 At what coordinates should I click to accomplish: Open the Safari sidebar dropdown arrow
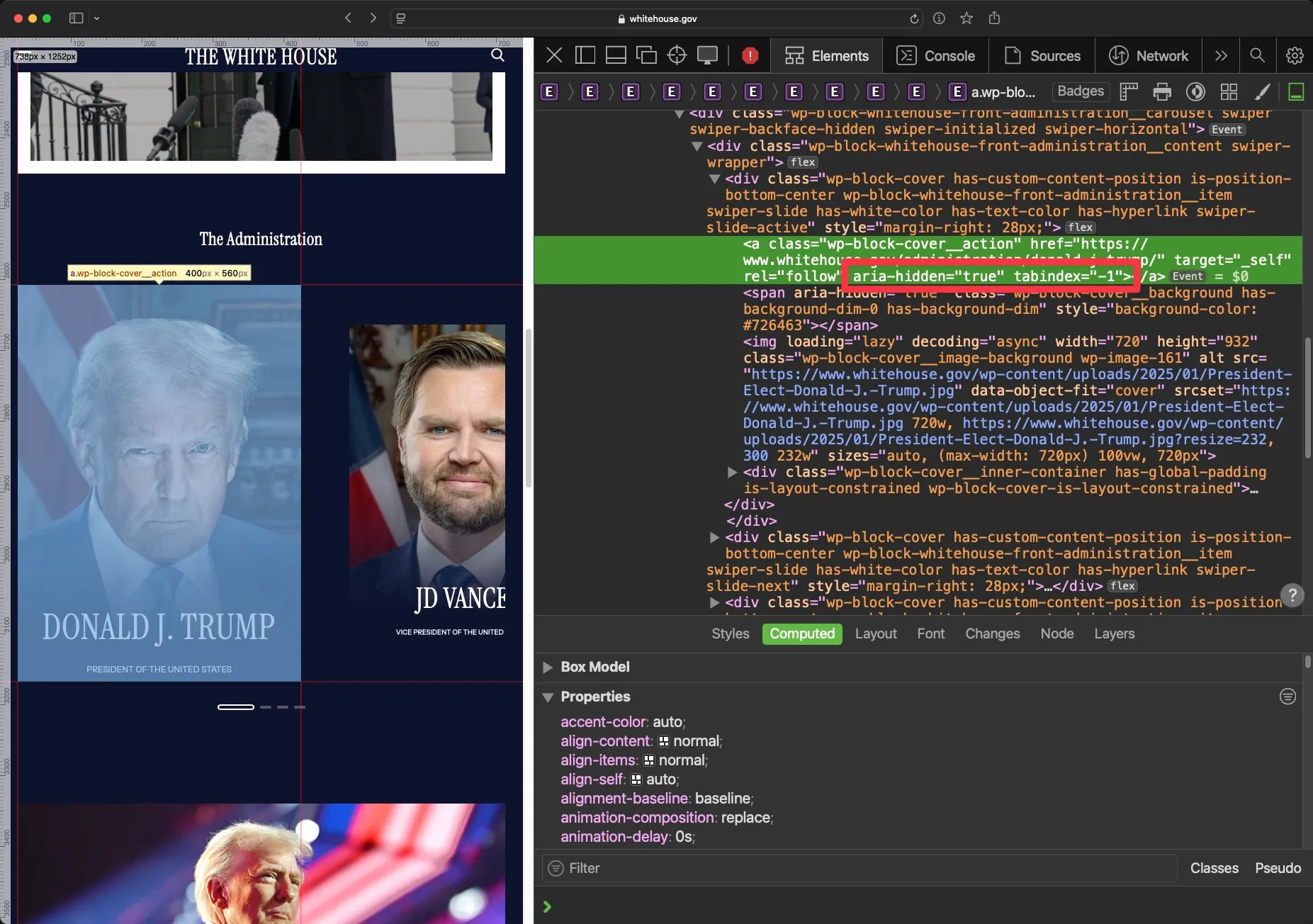pos(96,18)
